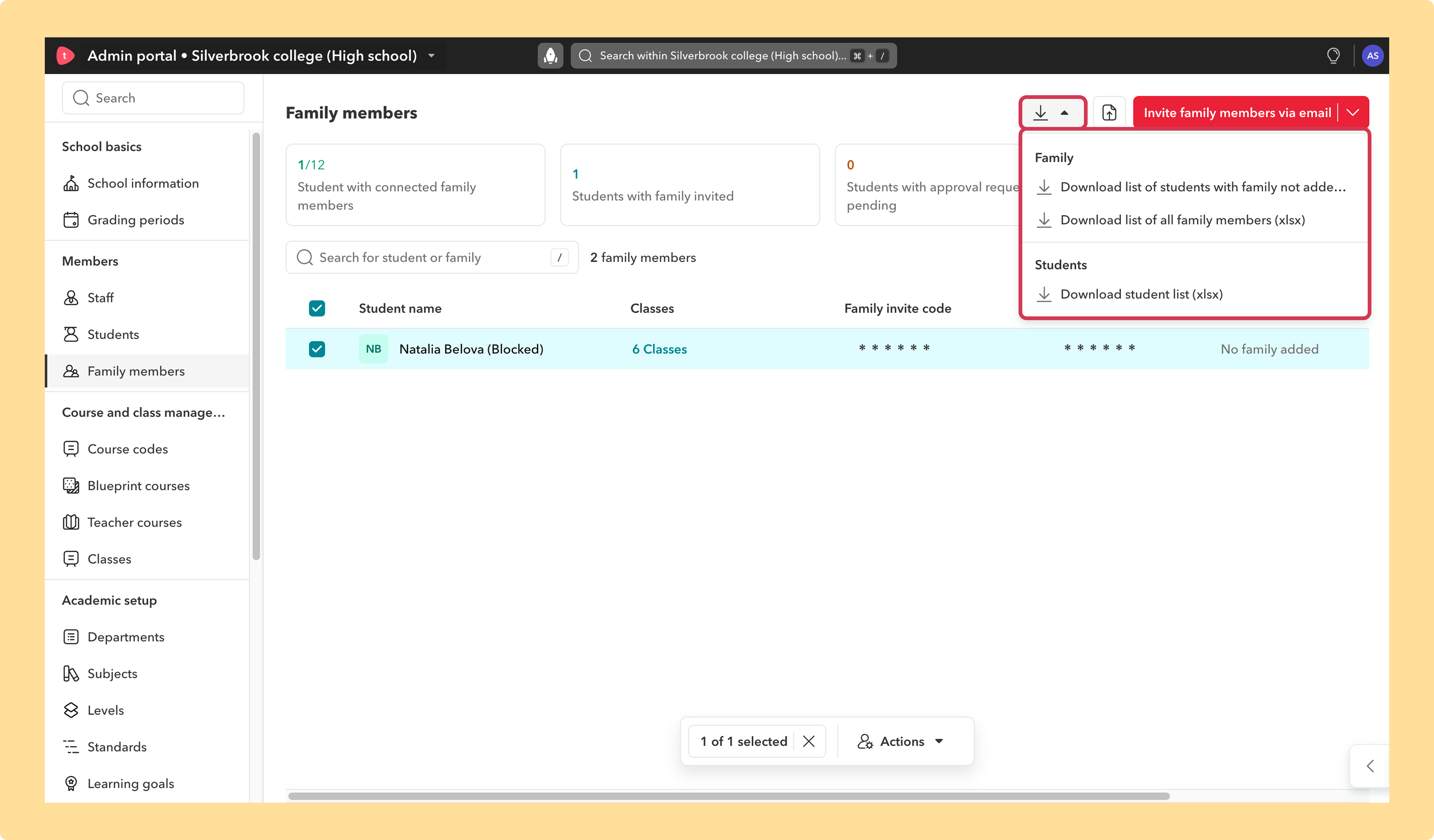The image size is (1434, 840).
Task: Click the Family members sidebar icon
Action: (x=71, y=371)
